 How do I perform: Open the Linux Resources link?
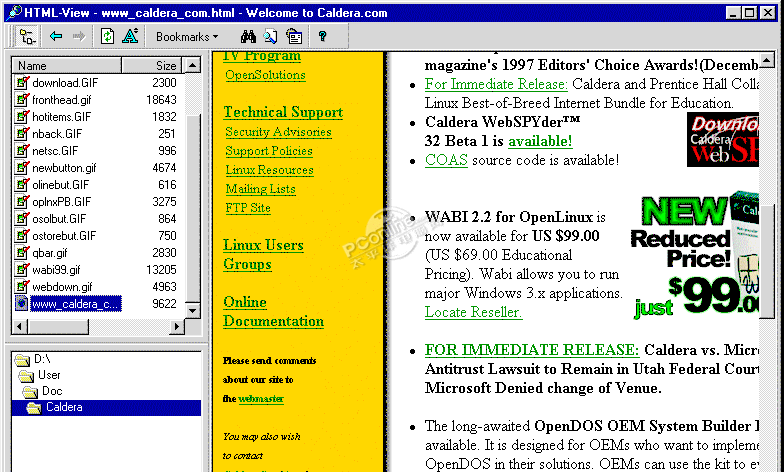(270, 170)
